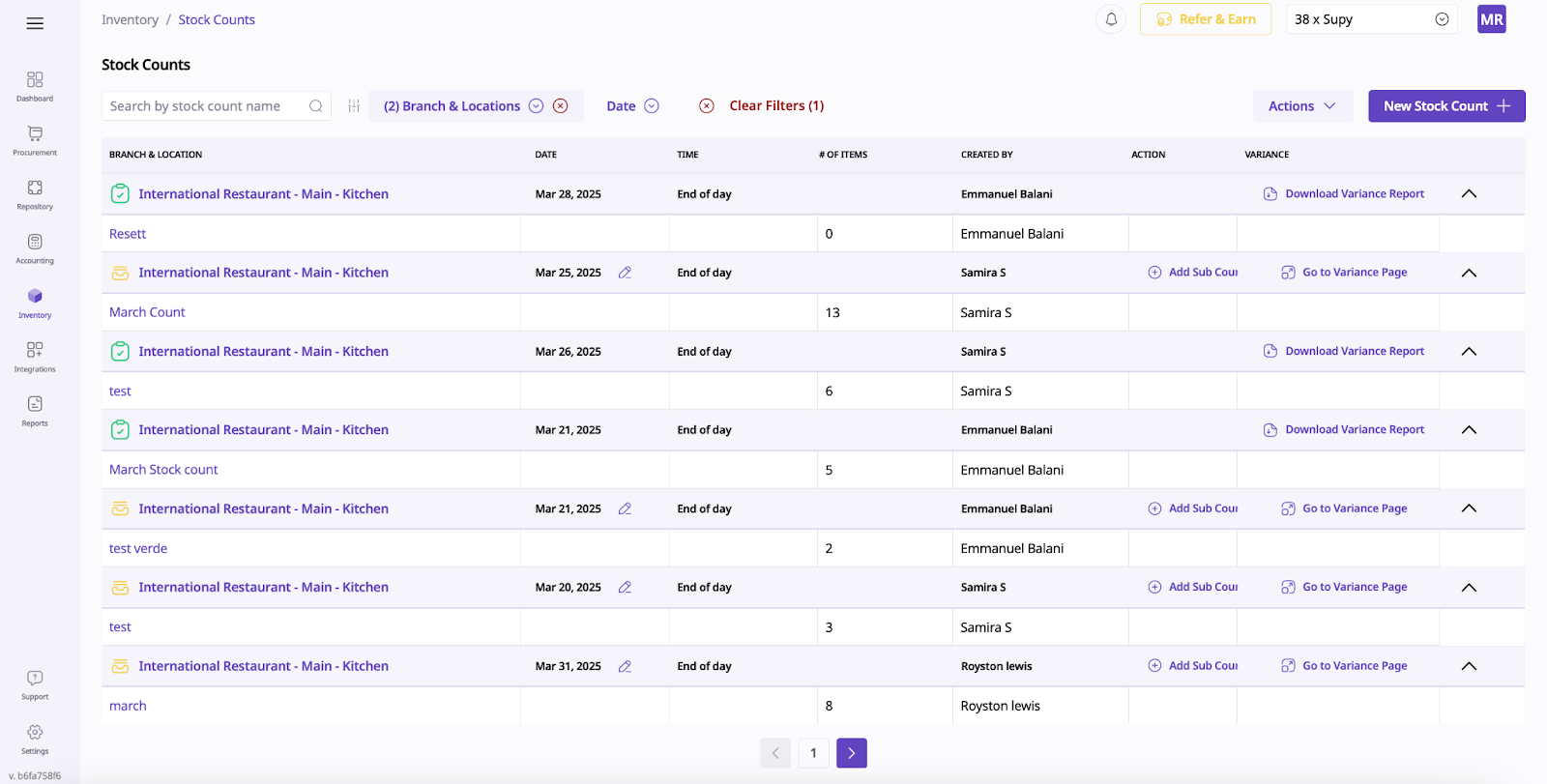Click in-progress status icon for Mar 20 count
Image resolution: width=1547 pixels, height=784 pixels.
point(120,587)
